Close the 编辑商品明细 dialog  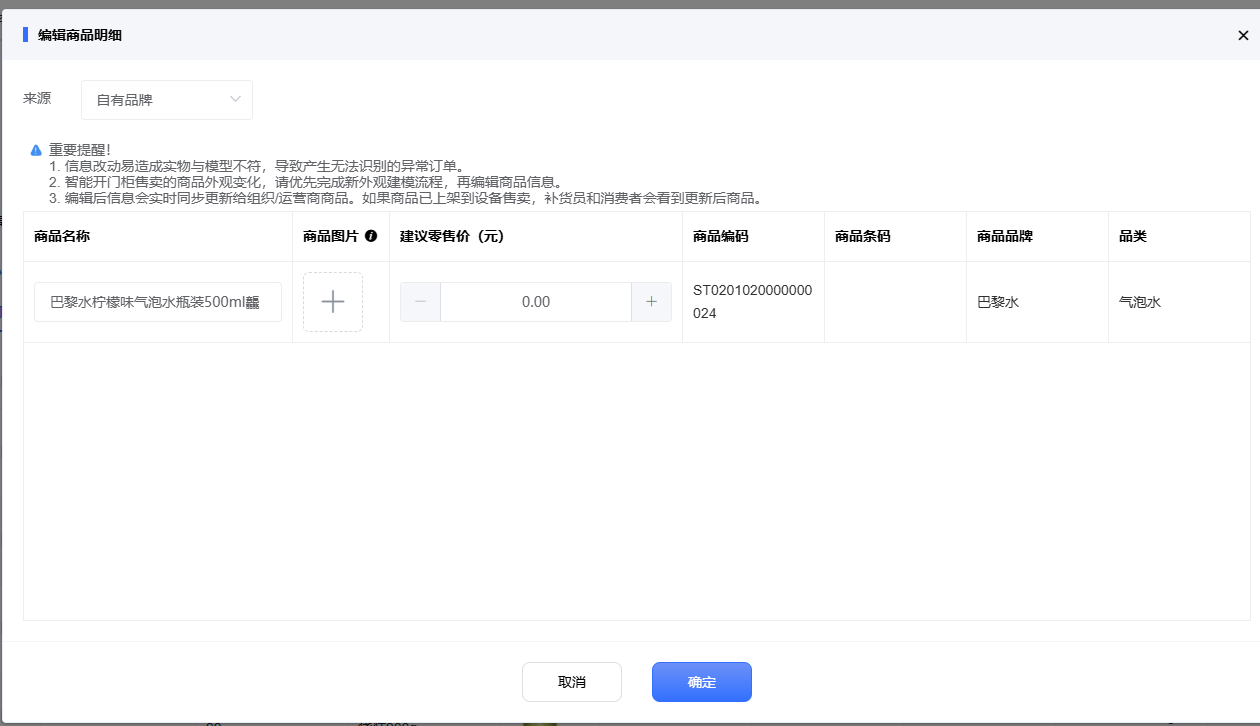1243,35
